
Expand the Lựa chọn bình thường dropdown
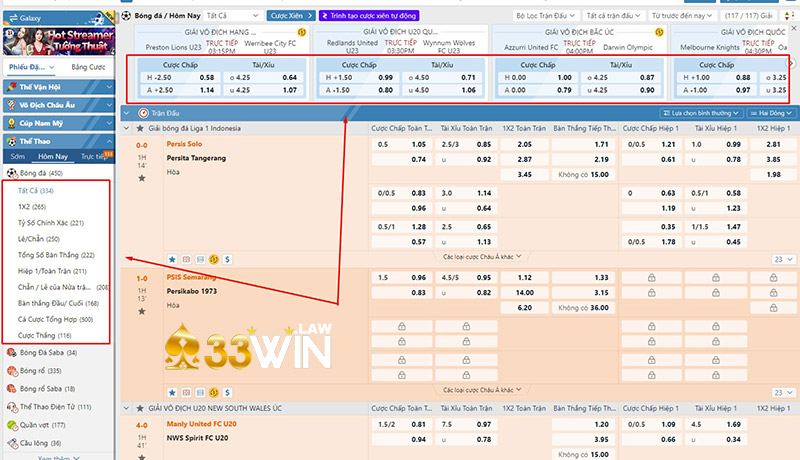pos(707,113)
